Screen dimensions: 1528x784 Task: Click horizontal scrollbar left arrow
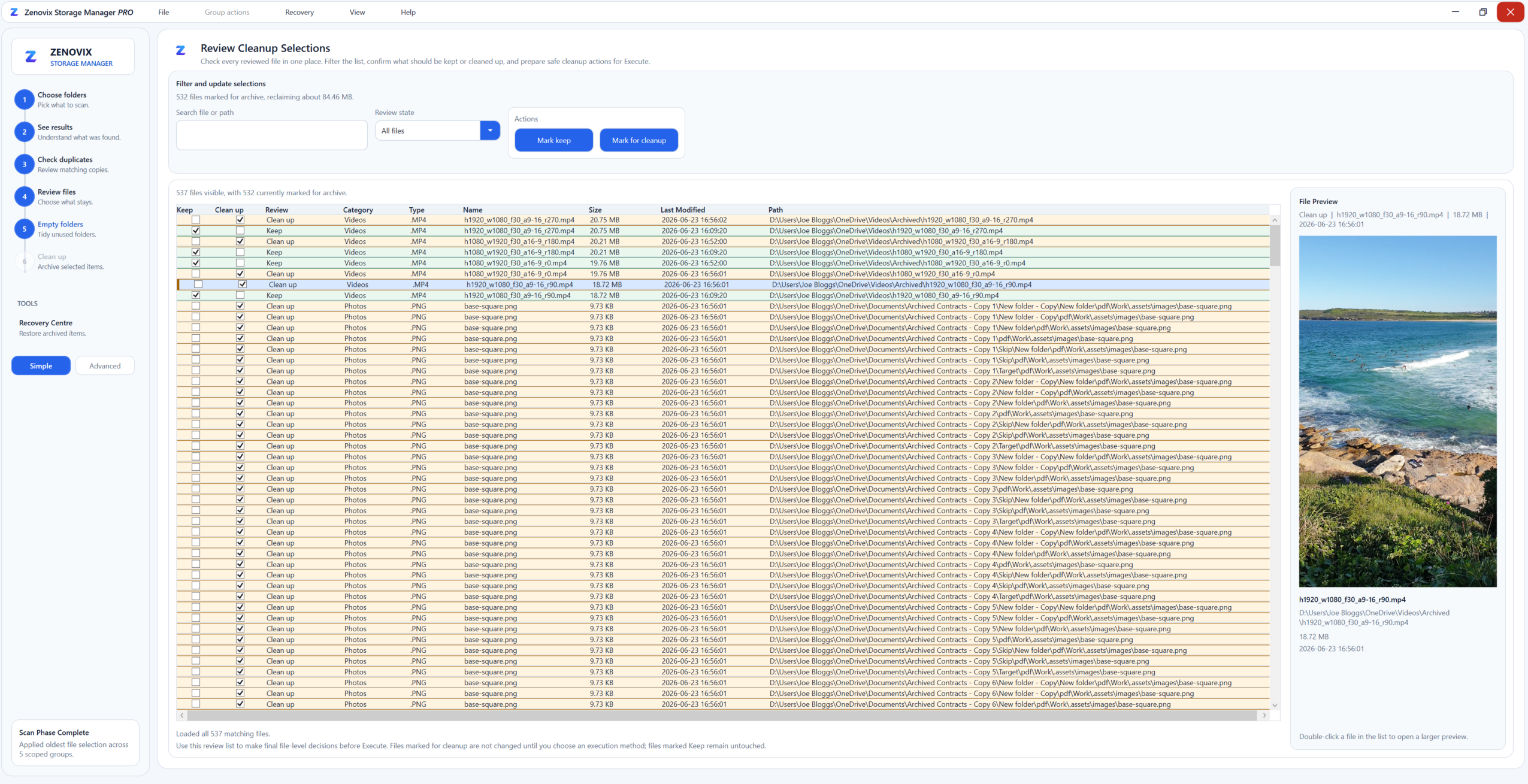click(x=182, y=715)
